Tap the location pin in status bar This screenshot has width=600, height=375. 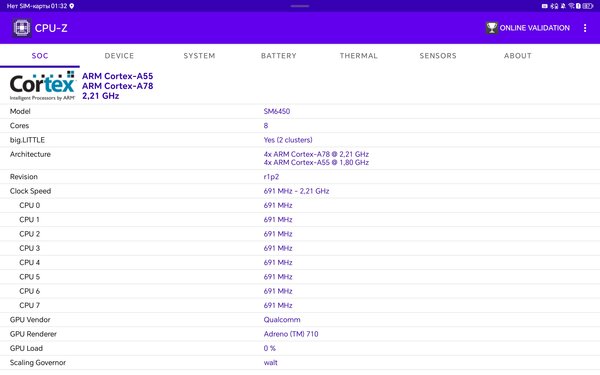(x=72, y=6)
